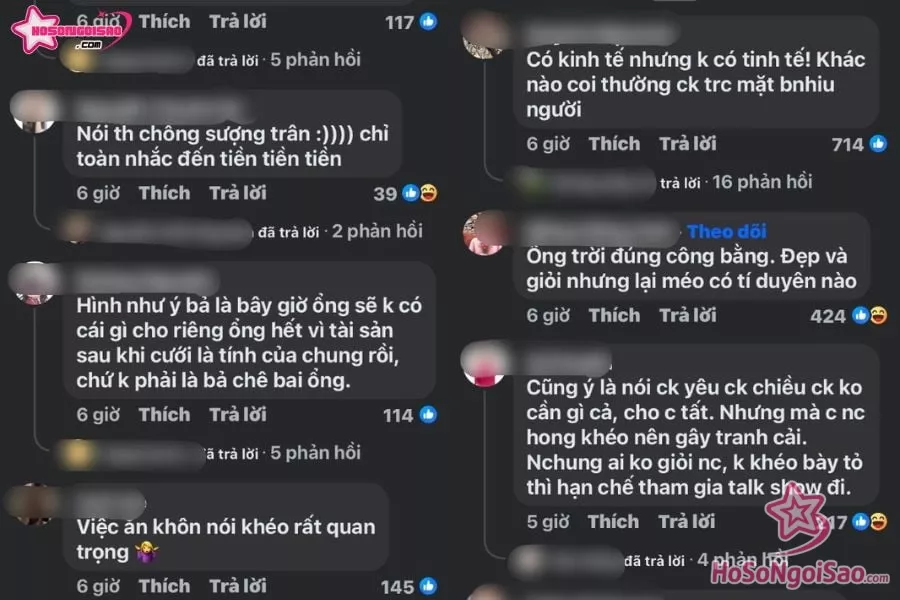Expand the 2 phản hồi replies
900x600 pixels.
377,231
